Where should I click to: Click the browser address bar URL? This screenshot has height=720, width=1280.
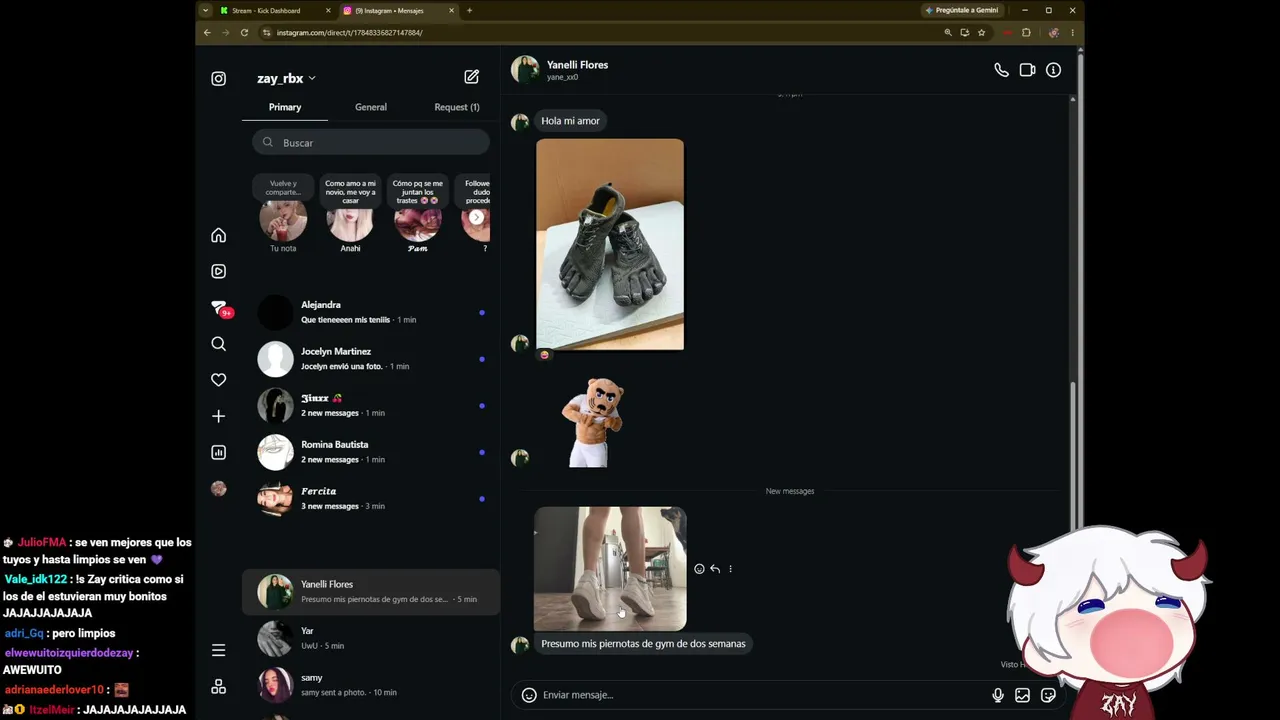click(349, 33)
